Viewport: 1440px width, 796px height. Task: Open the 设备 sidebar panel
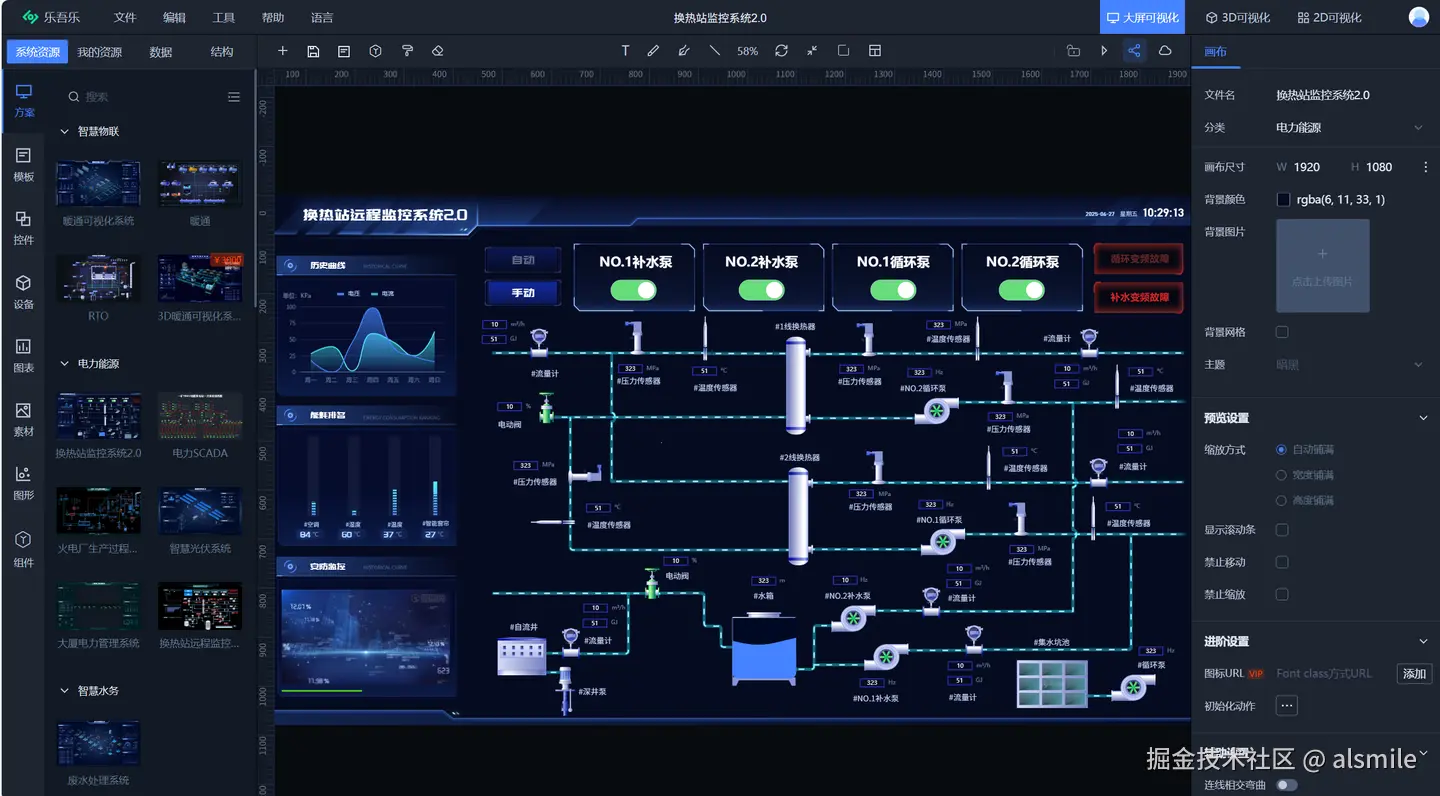pos(24,293)
